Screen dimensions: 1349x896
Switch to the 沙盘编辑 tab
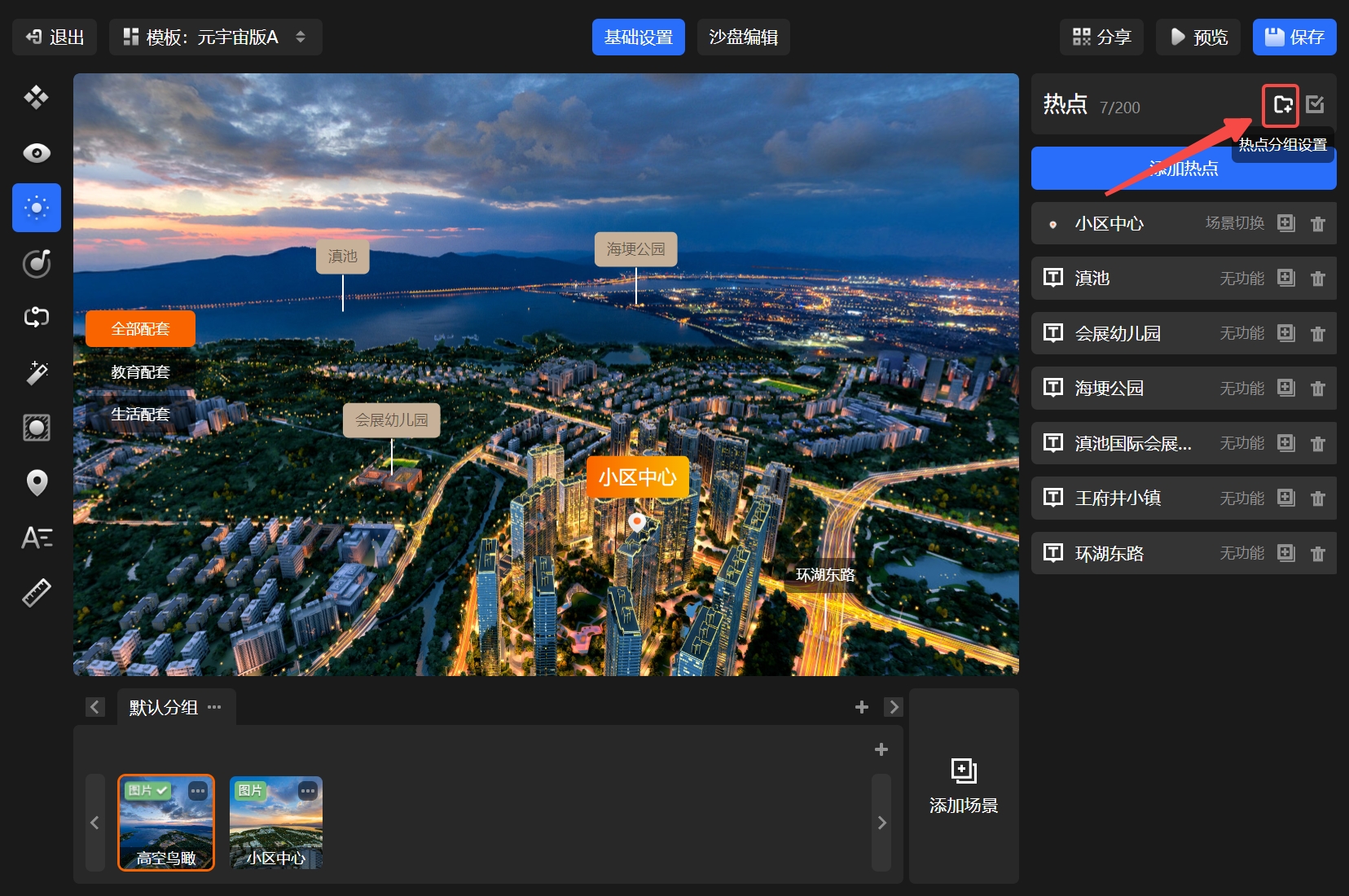(743, 37)
